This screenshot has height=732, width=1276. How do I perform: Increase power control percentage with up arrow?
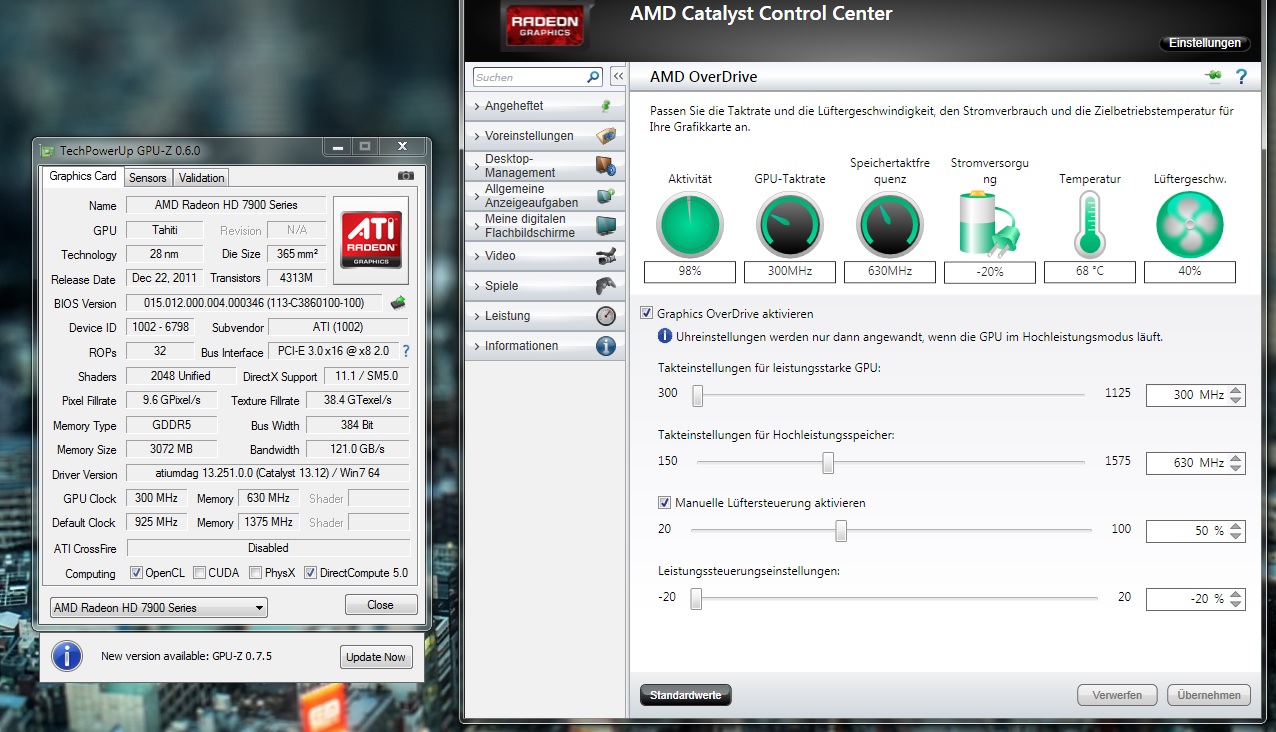(x=1237, y=594)
